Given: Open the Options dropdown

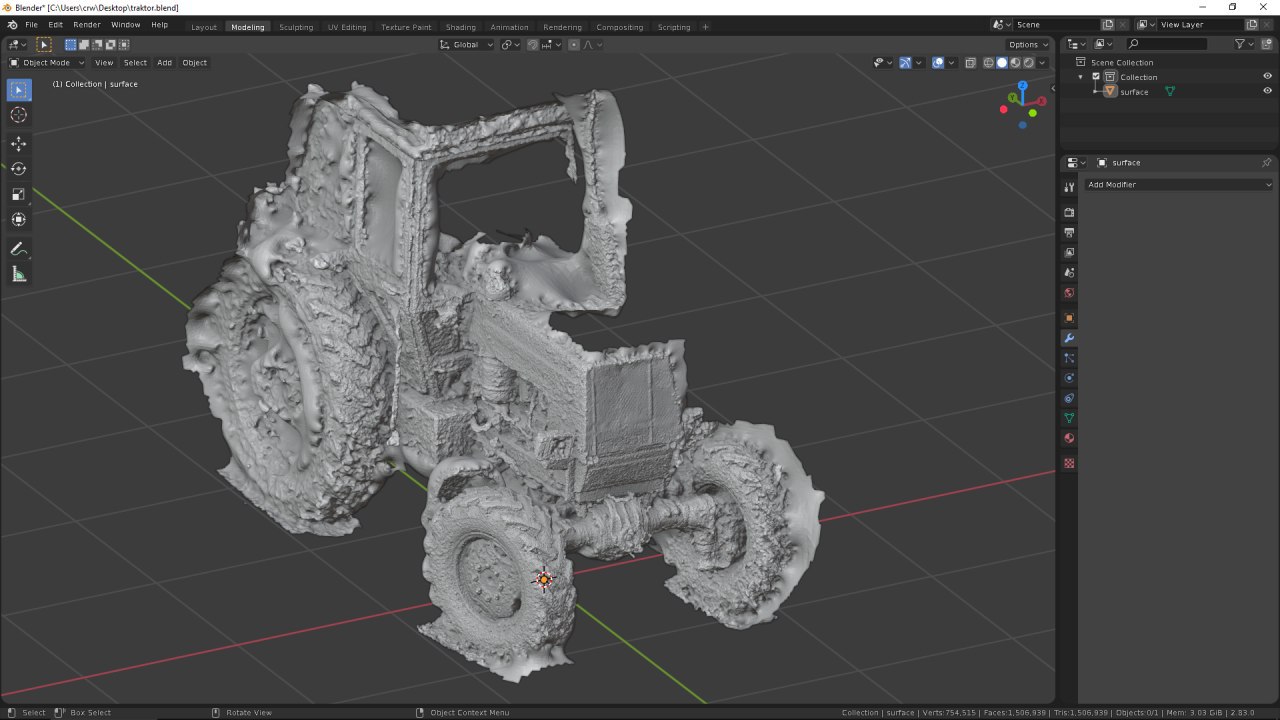Looking at the screenshot, I should tap(1028, 44).
